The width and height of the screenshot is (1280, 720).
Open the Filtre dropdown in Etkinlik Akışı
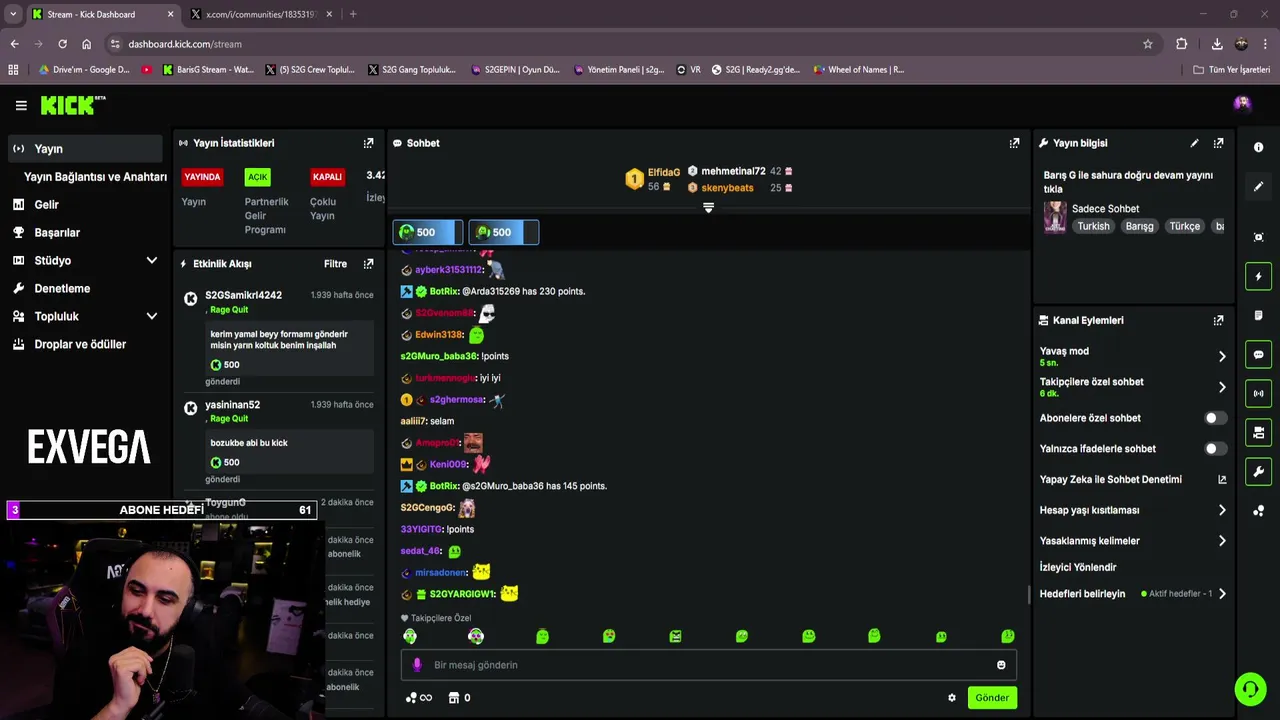point(335,264)
